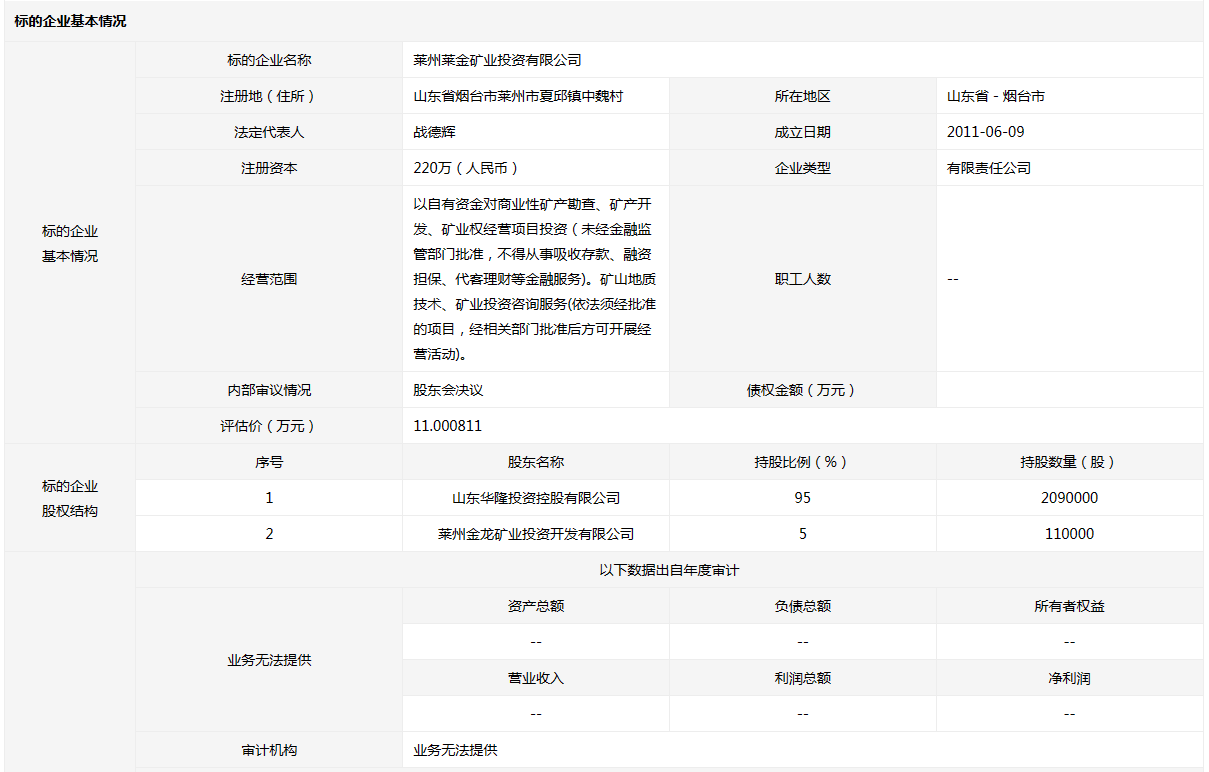Select the 所在地区 label

tap(803, 96)
